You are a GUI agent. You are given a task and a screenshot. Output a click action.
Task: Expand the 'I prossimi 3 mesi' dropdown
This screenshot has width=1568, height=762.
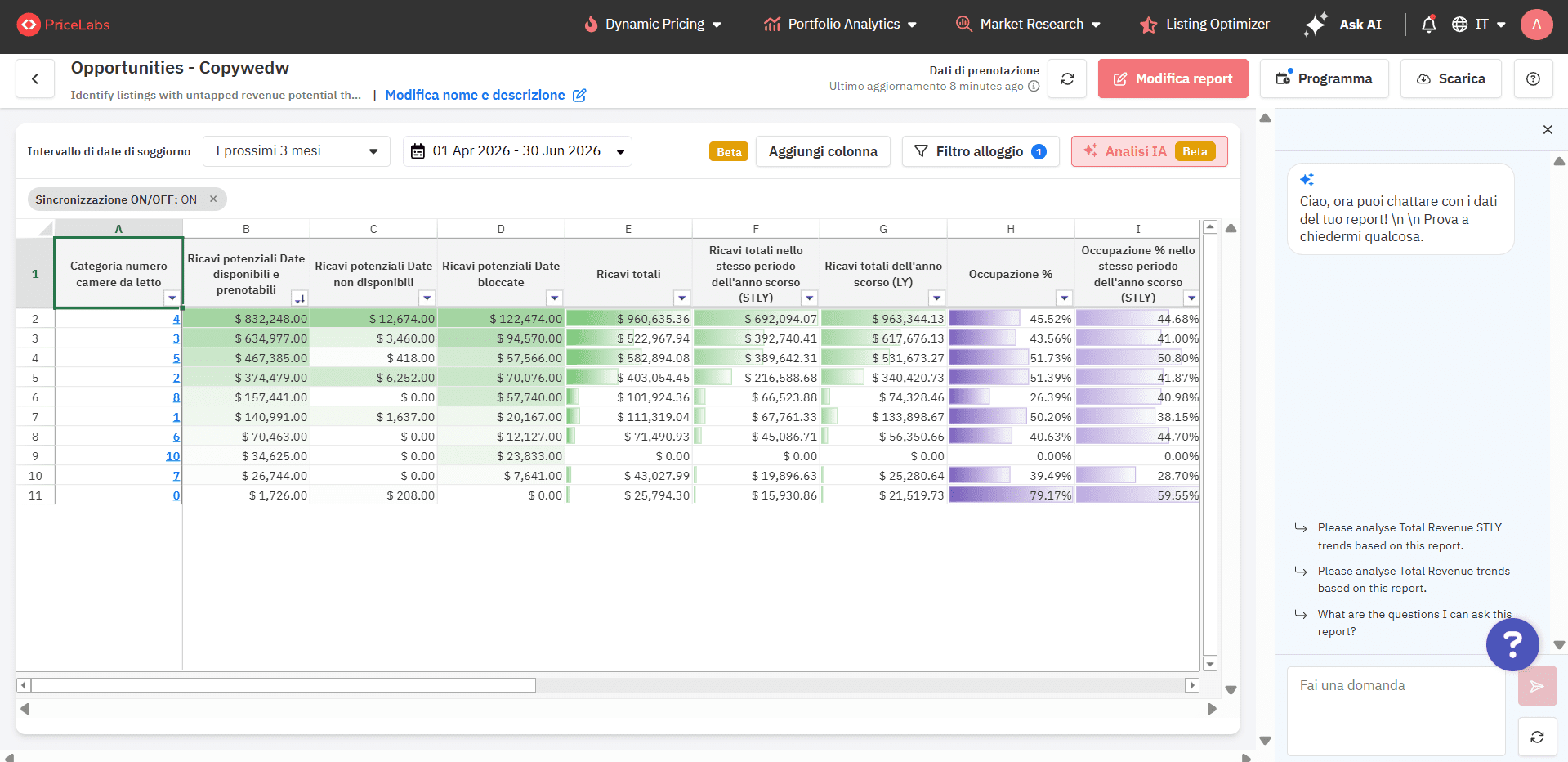[x=296, y=151]
